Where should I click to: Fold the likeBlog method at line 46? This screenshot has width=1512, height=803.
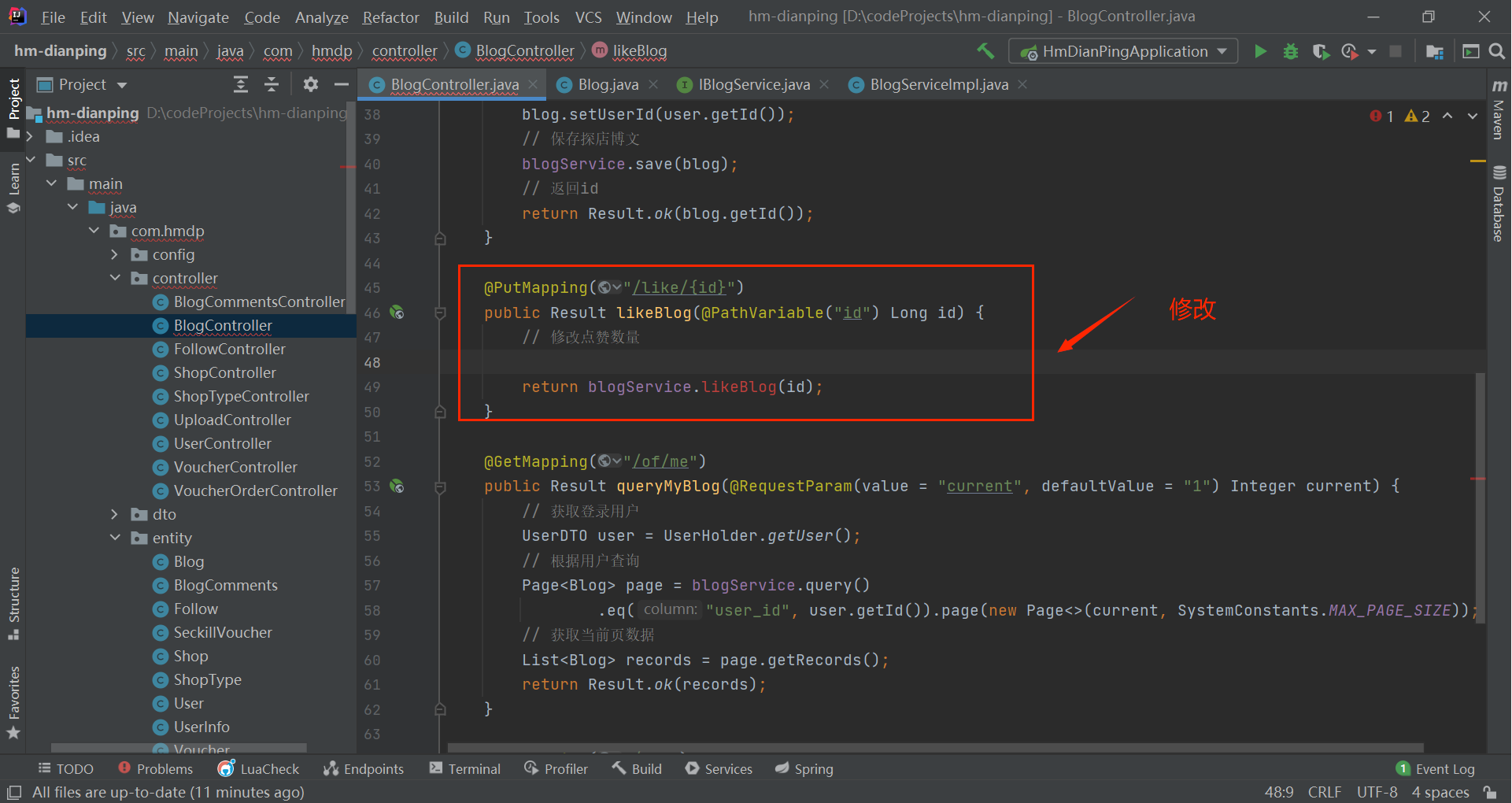pos(441,313)
